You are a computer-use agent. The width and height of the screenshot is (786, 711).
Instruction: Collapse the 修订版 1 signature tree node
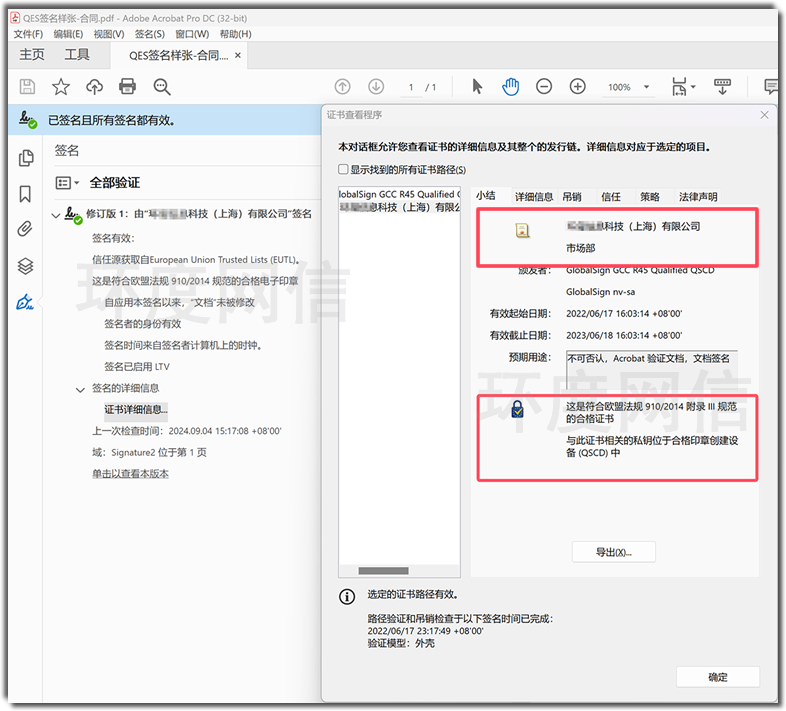[56, 216]
